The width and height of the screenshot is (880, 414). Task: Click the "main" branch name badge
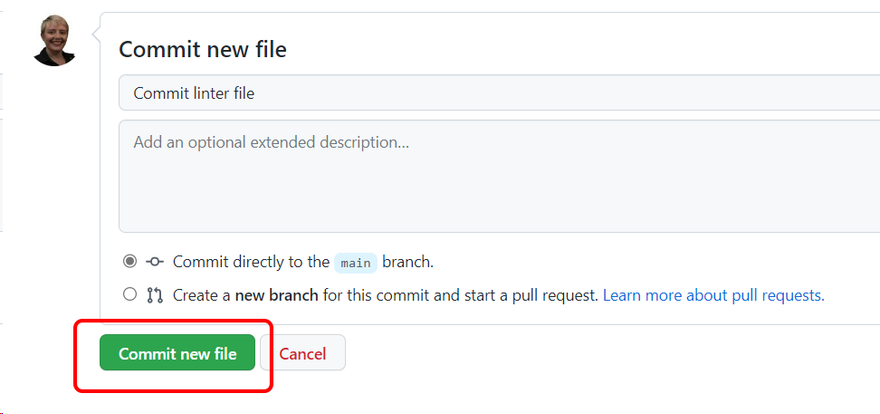click(x=355, y=263)
